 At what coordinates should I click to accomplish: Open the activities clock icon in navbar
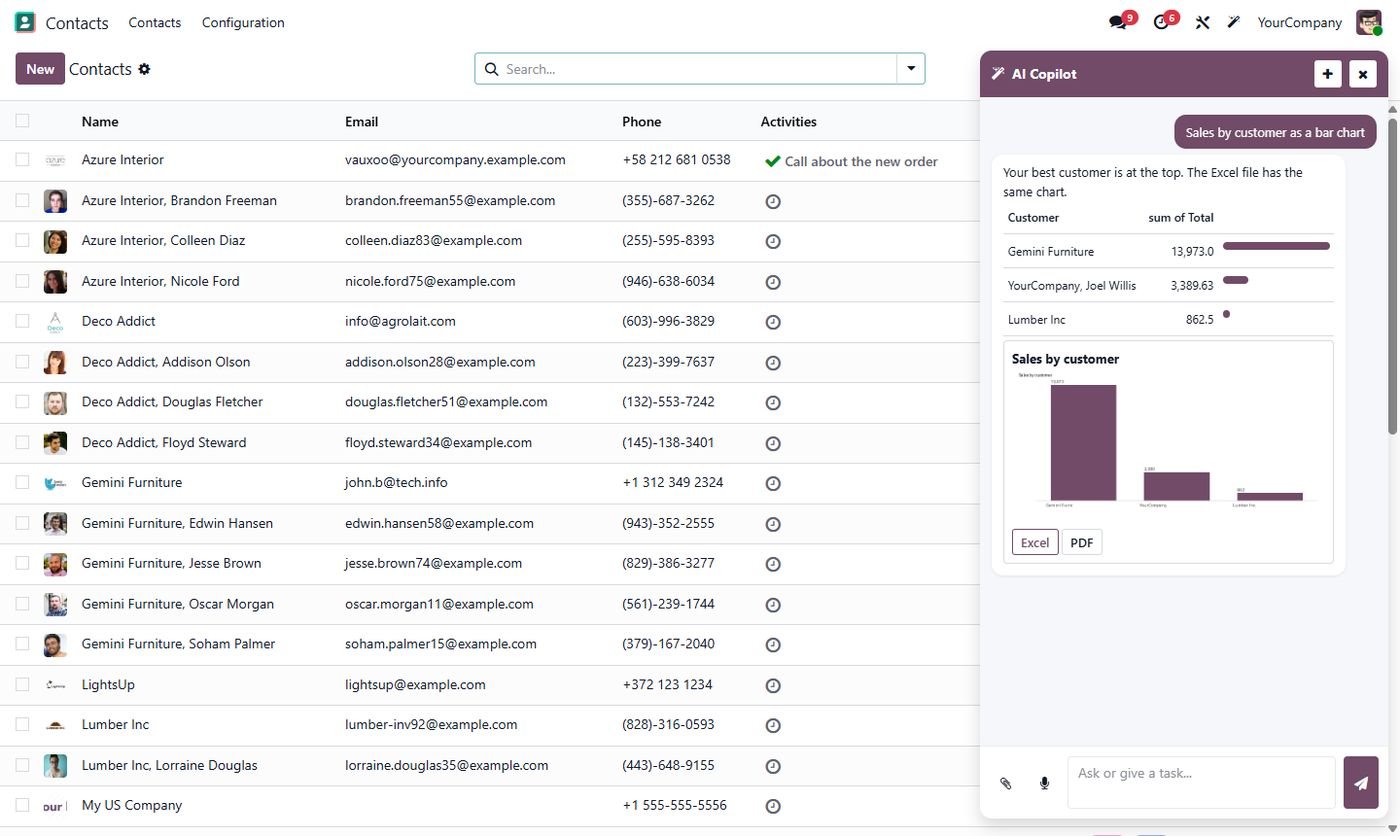(1161, 22)
